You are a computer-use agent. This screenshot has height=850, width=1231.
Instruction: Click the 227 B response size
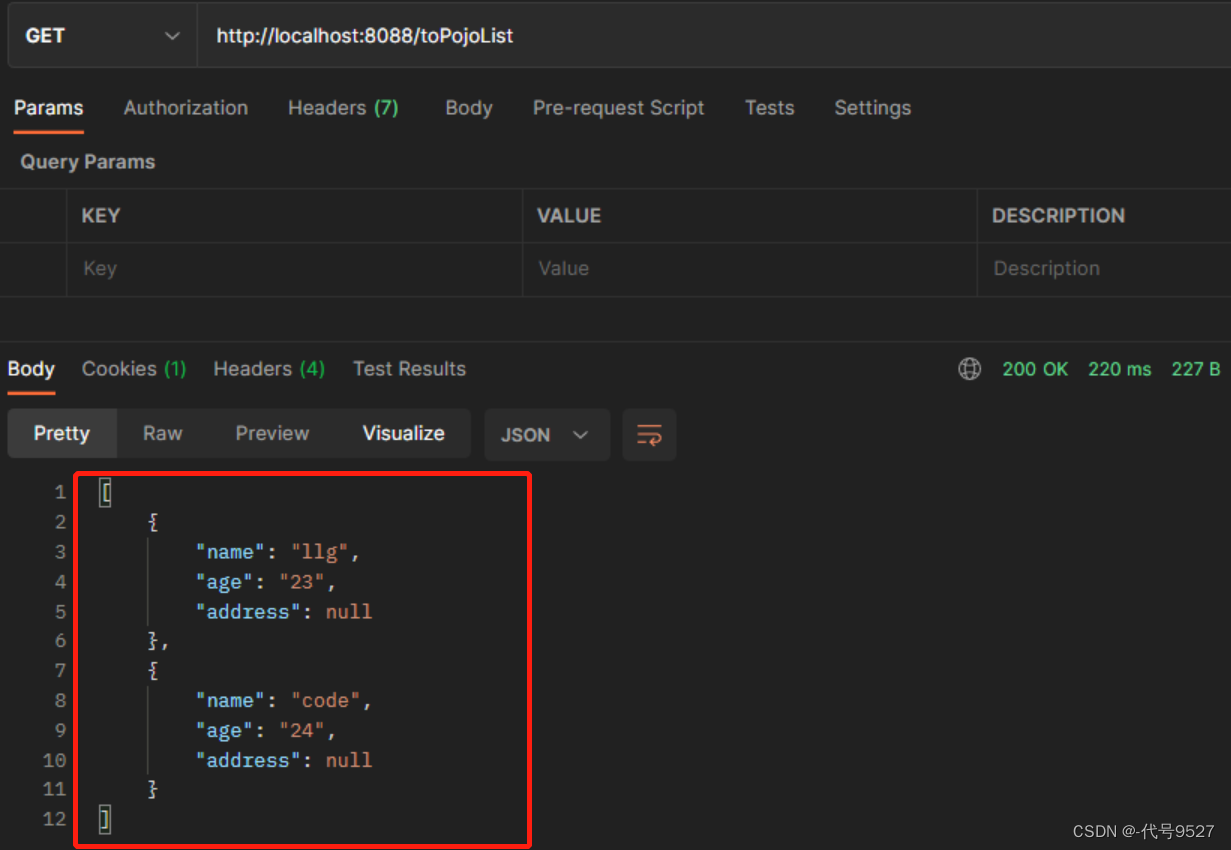1195,369
